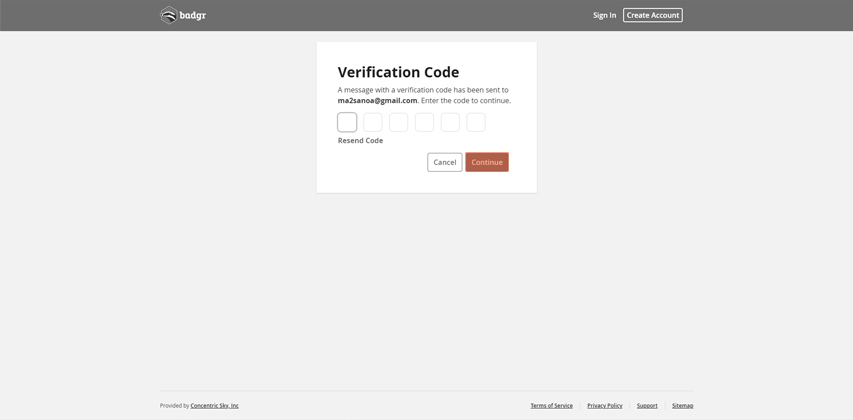Focus the fourth verification code box
Viewport: 853px width, 420px height.
[x=424, y=122]
